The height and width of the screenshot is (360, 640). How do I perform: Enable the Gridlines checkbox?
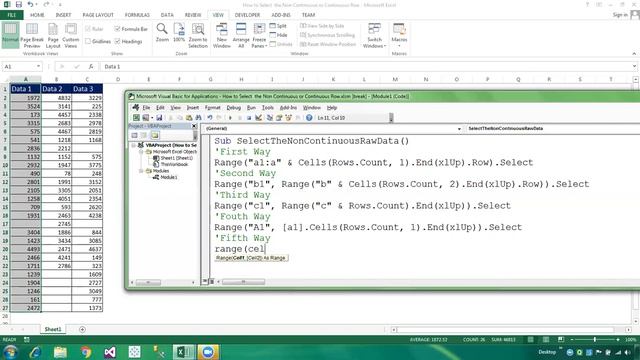98,41
